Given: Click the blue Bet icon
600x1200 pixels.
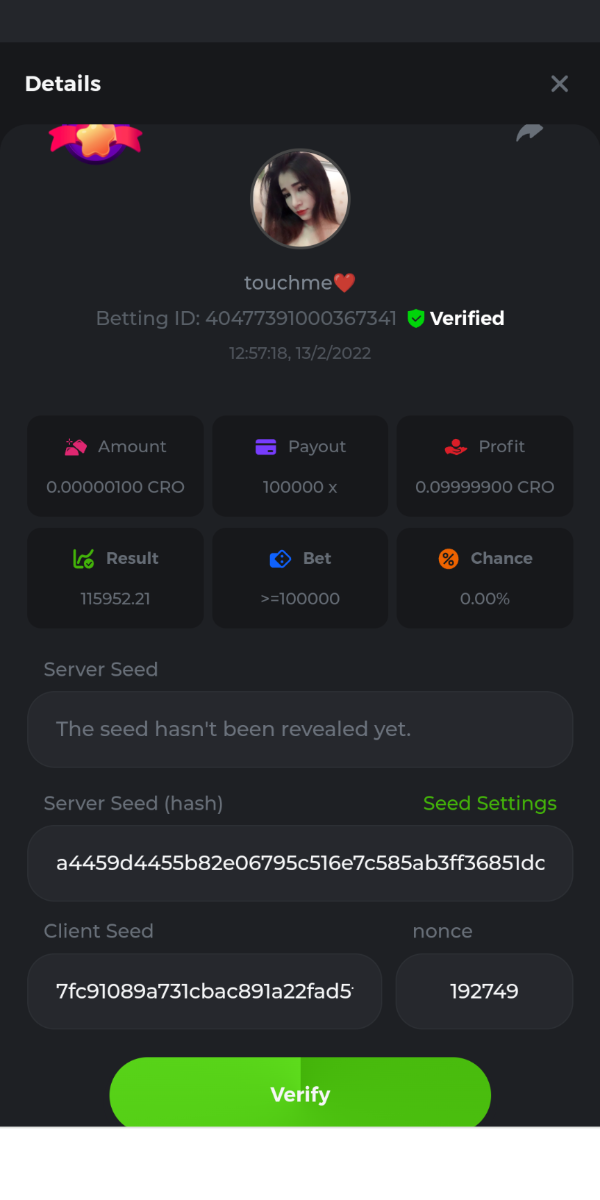Looking at the screenshot, I should pyautogui.click(x=280, y=558).
